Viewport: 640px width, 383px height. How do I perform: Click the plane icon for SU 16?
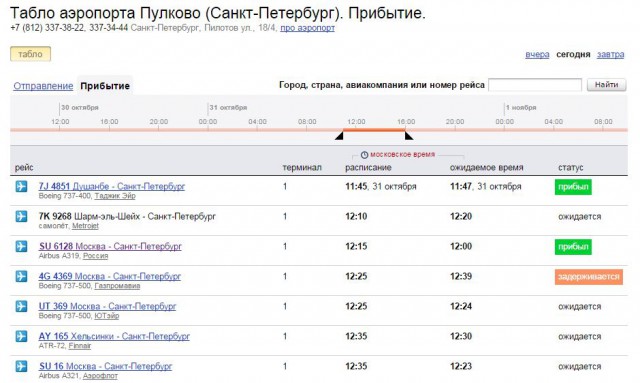(x=21, y=366)
